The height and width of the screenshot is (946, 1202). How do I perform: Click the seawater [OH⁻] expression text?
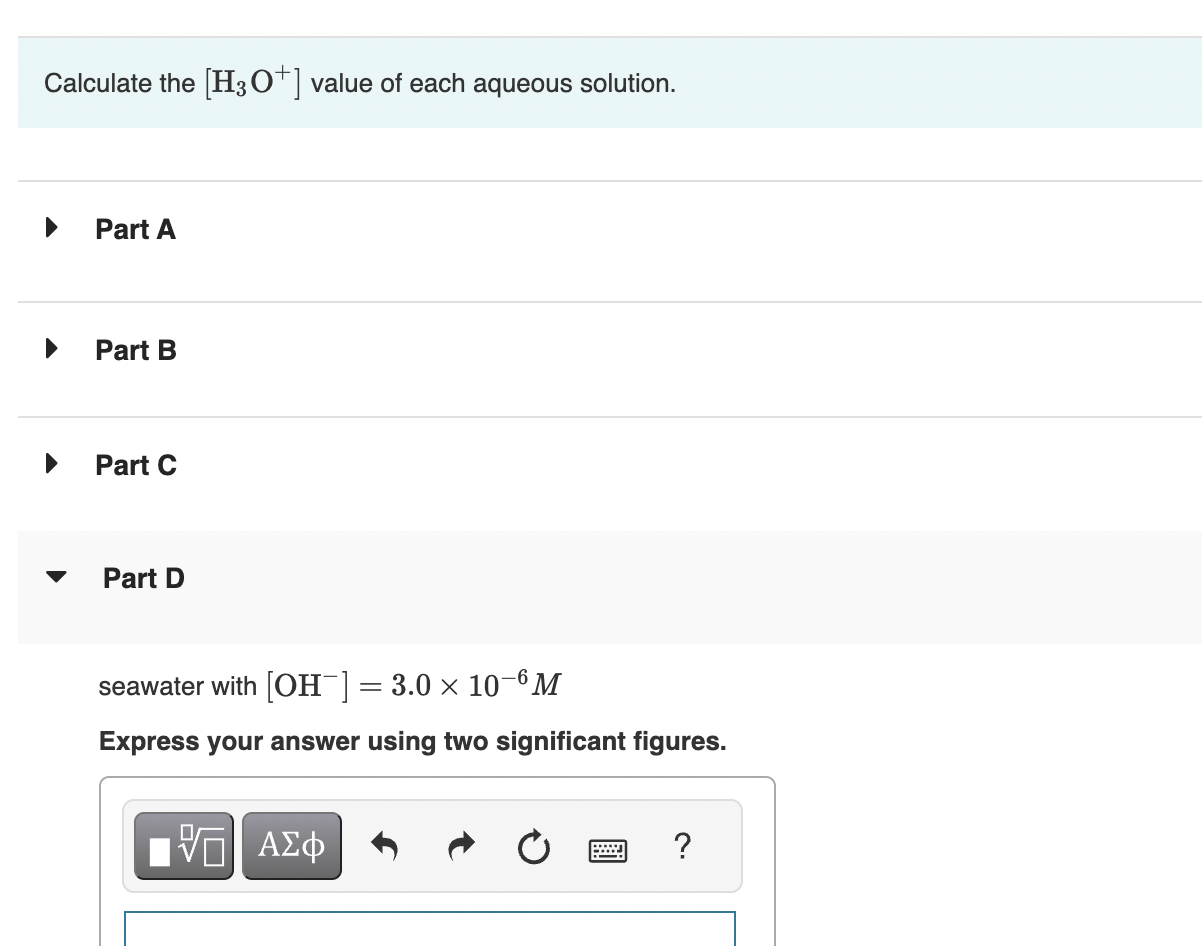click(330, 684)
